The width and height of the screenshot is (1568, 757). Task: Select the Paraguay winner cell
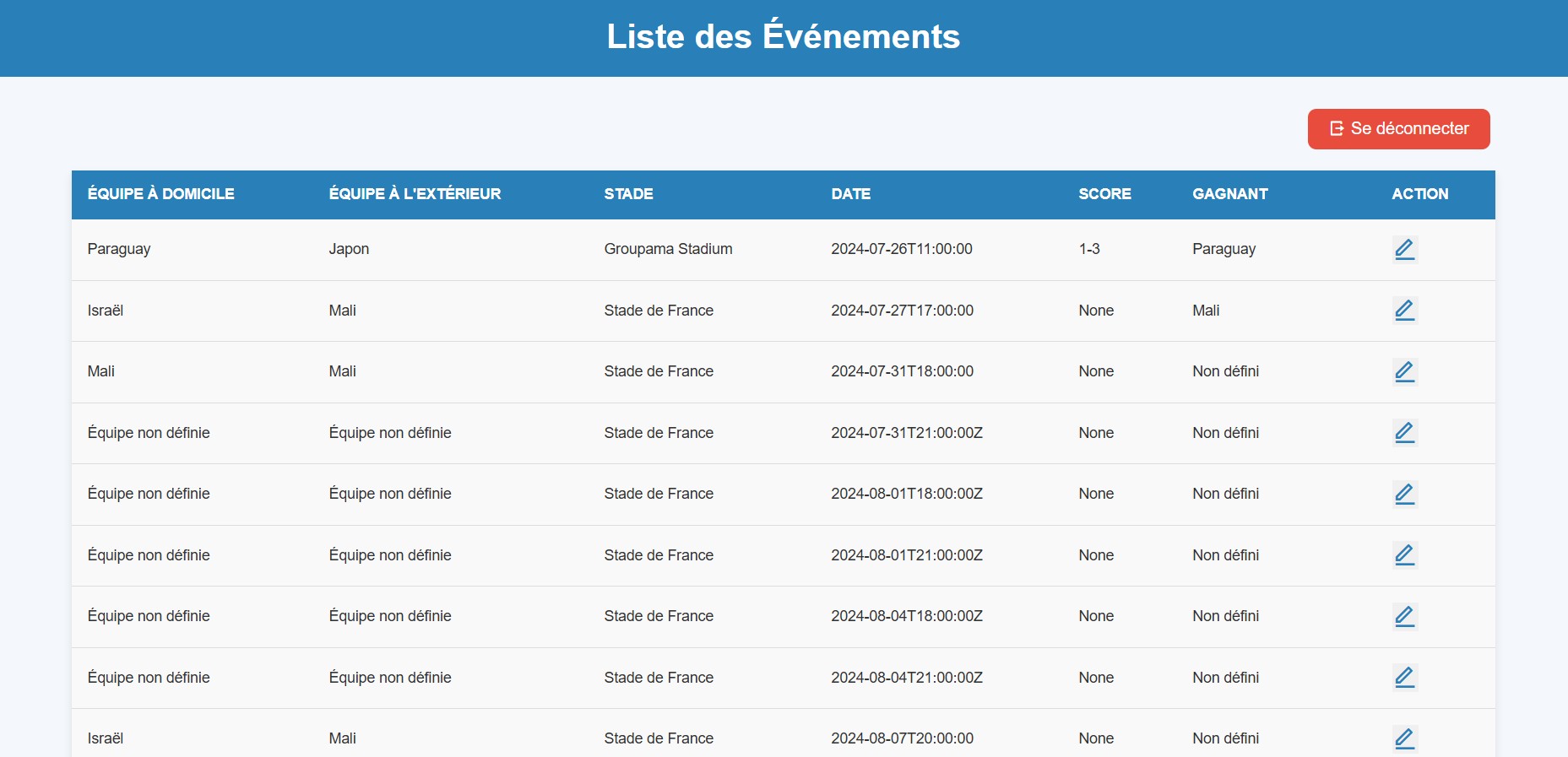point(1223,249)
